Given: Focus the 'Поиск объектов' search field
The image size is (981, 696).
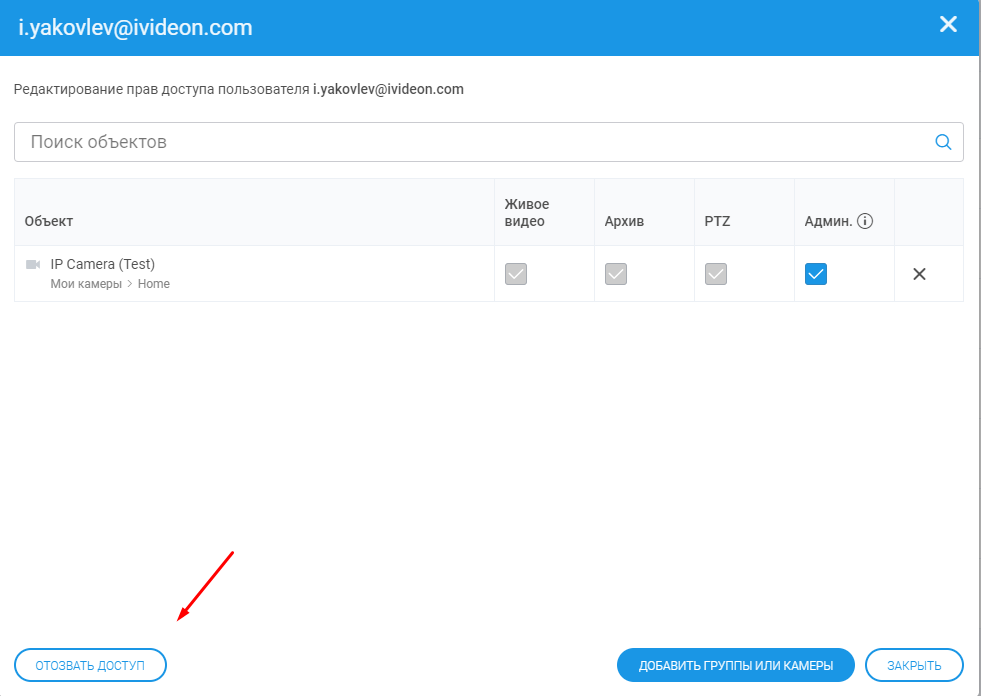Looking at the screenshot, I should (489, 142).
